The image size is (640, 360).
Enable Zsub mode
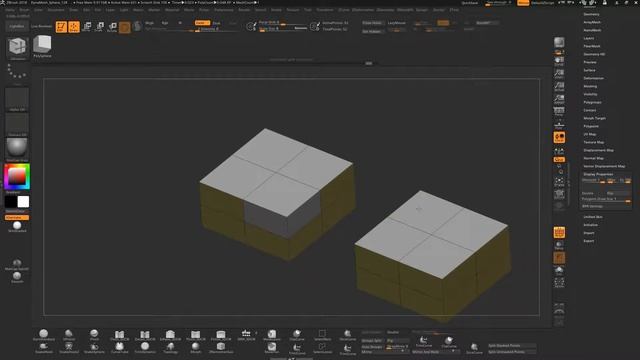[216, 23]
